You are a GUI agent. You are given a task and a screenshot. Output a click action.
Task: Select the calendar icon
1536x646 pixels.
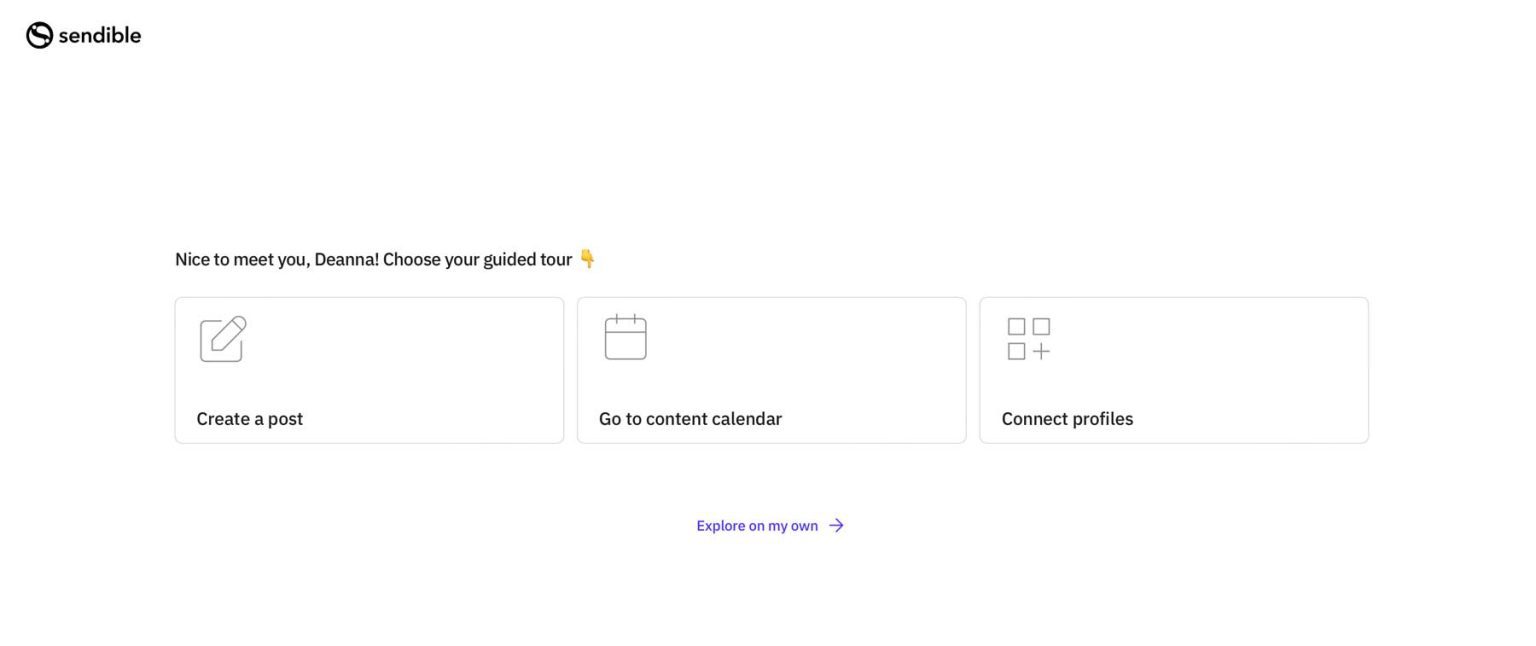(x=625, y=337)
